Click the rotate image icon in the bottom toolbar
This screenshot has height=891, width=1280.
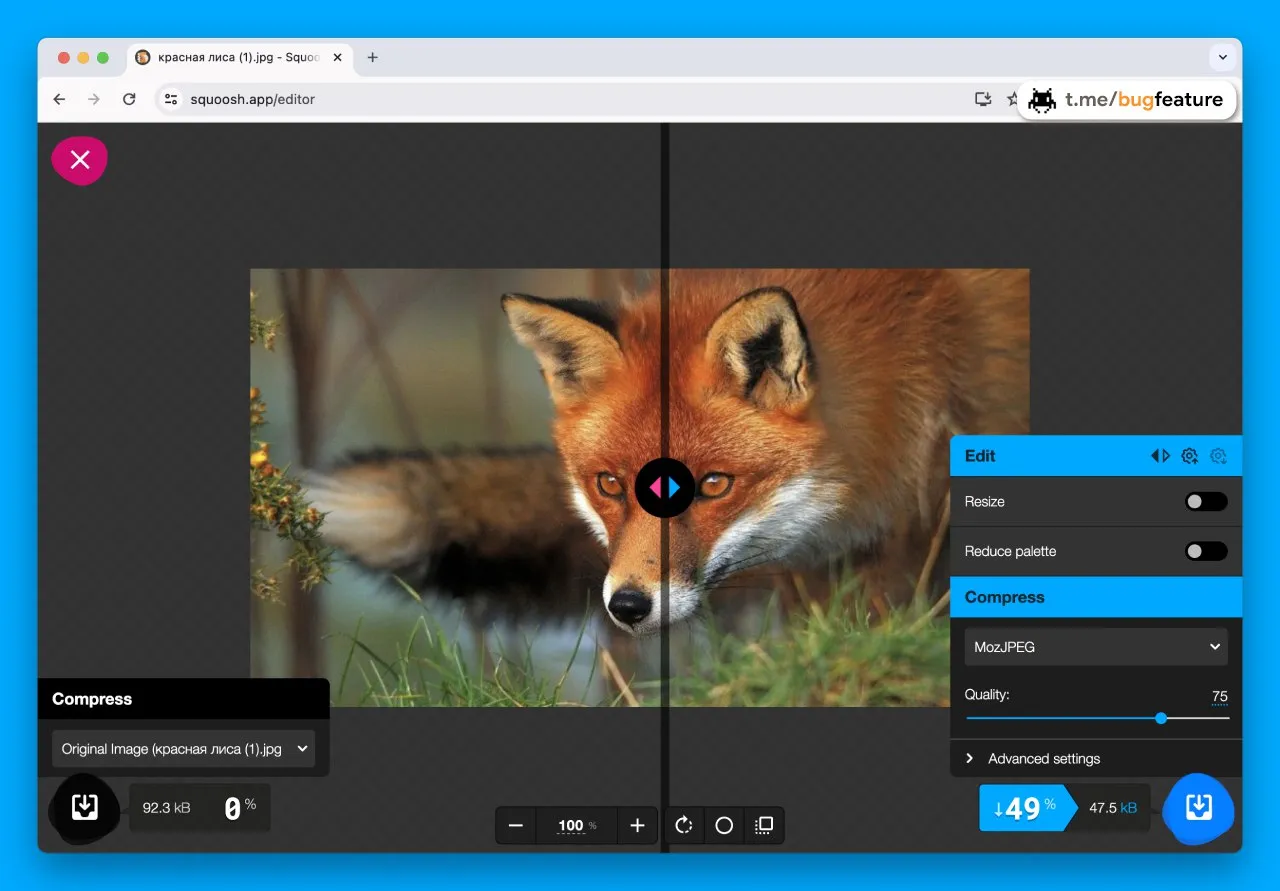click(684, 826)
